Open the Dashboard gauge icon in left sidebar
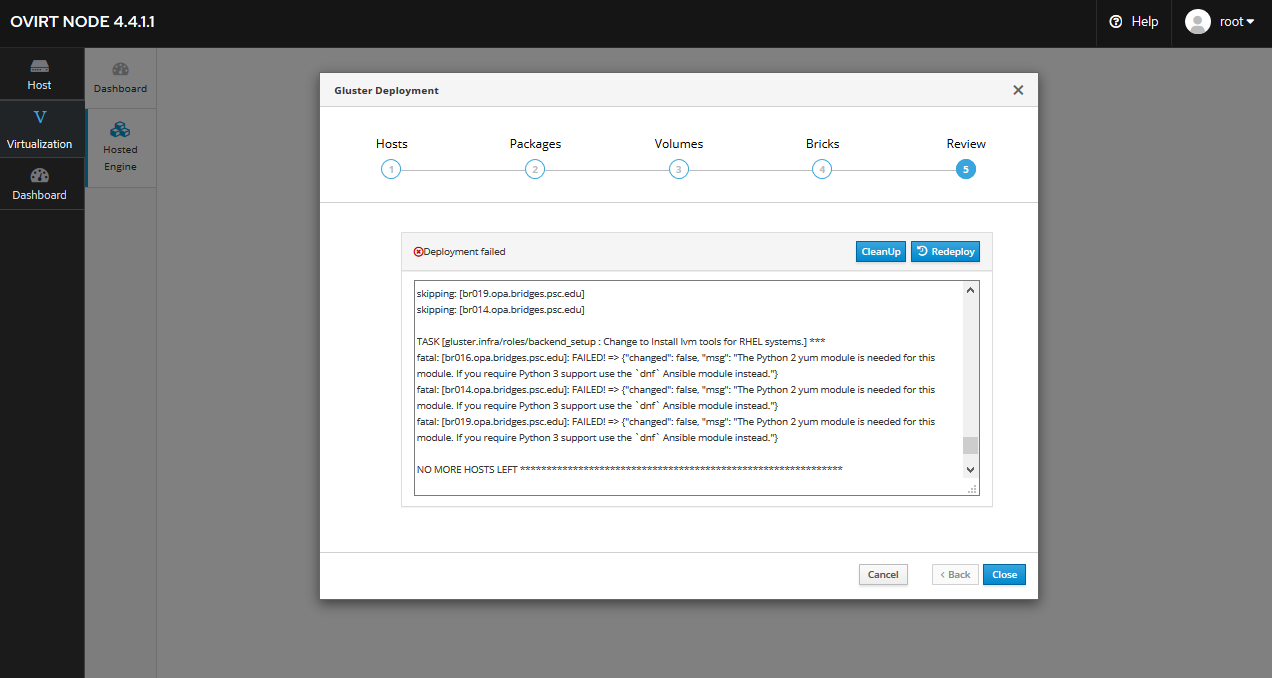Screen dimensions: 1272x678 pyautogui.click(x=40, y=176)
